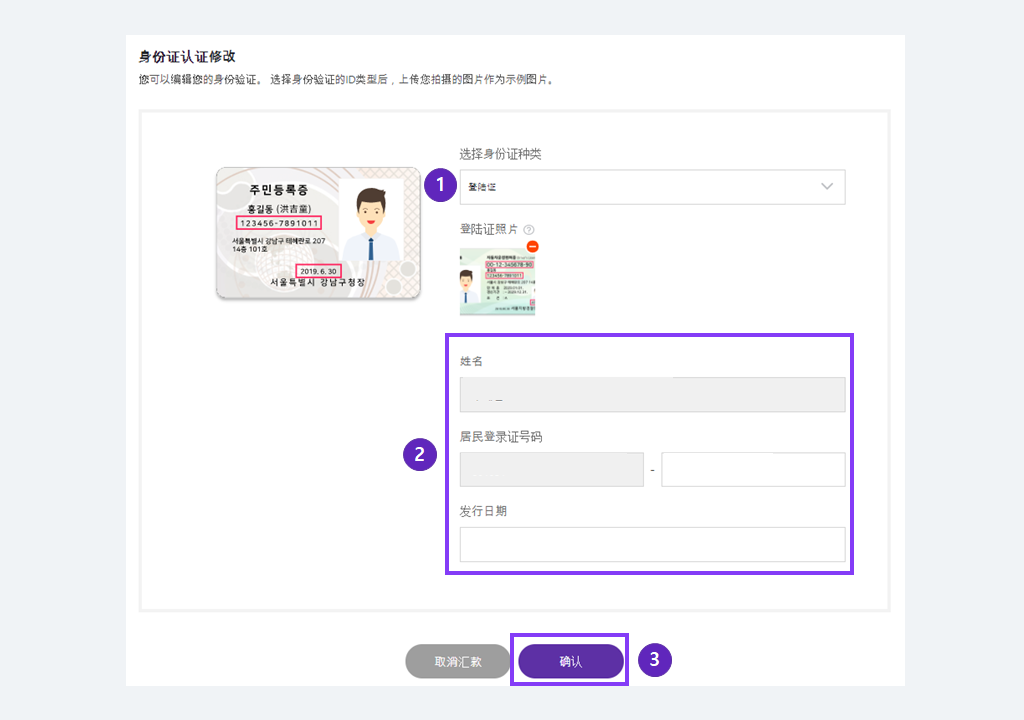Remove the uploaded ID photo with the red minus icon
This screenshot has height=720, width=1024.
pos(532,246)
